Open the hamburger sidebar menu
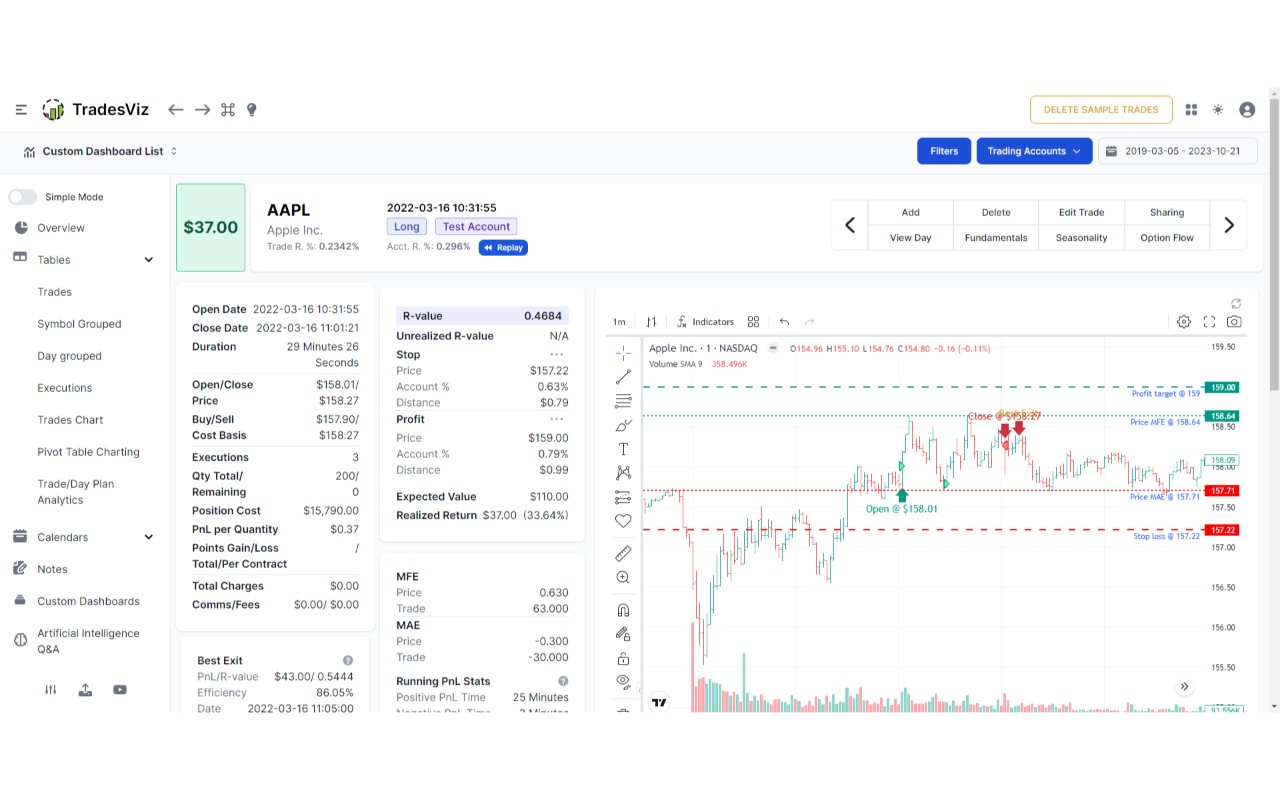1280x800 pixels. pyautogui.click(x=21, y=110)
